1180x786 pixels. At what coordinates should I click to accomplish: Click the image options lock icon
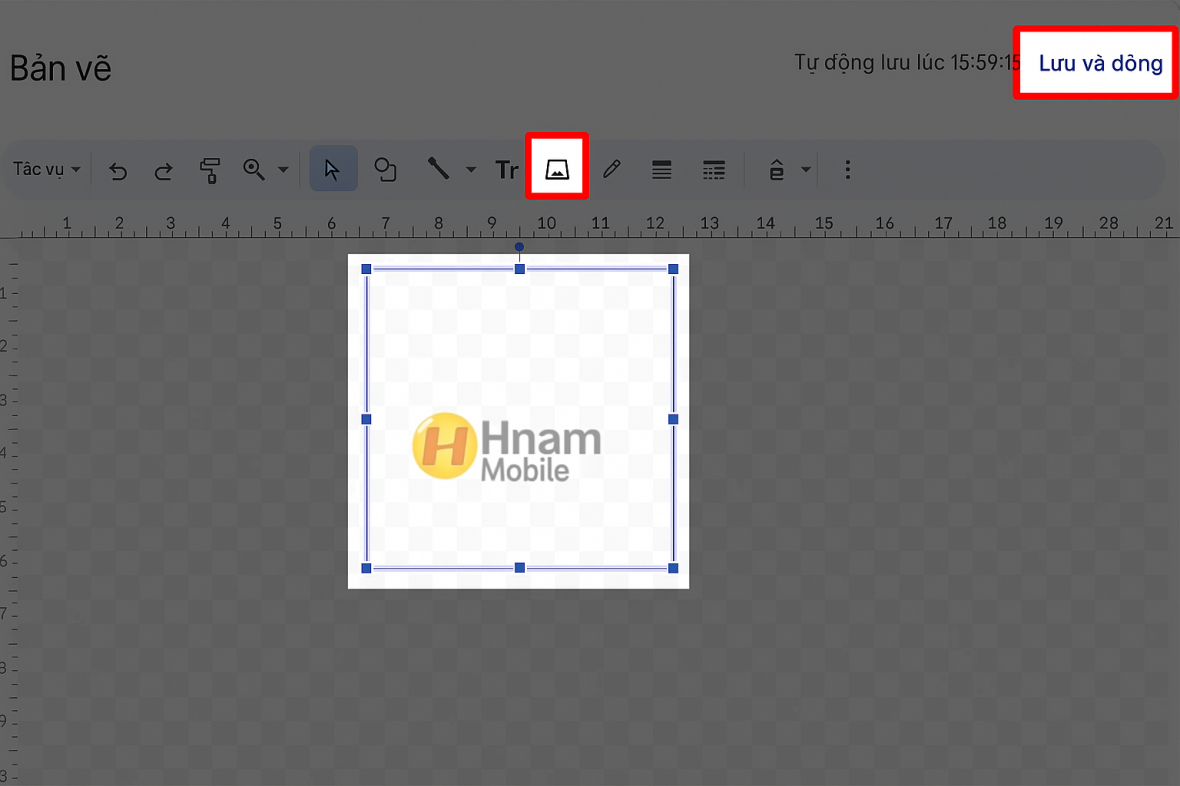[777, 170]
